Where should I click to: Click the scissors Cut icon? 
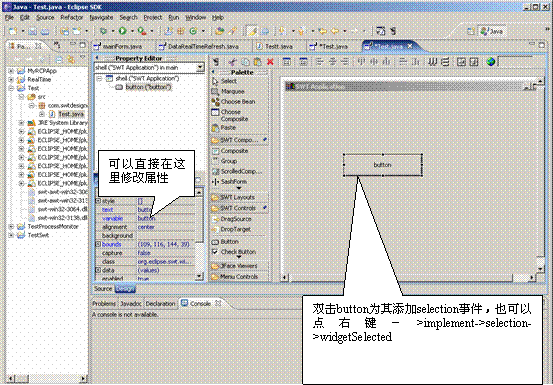tap(232, 62)
